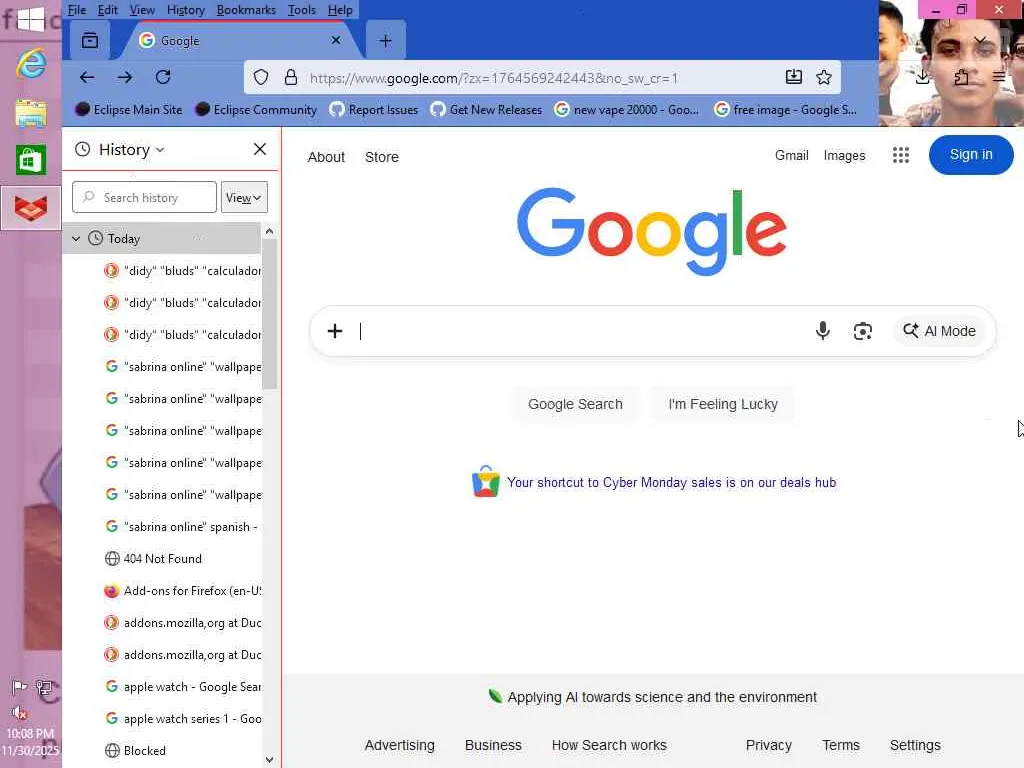Click the Firefox View icon
Viewport: 1024px width, 768px height.
pyautogui.click(x=90, y=40)
